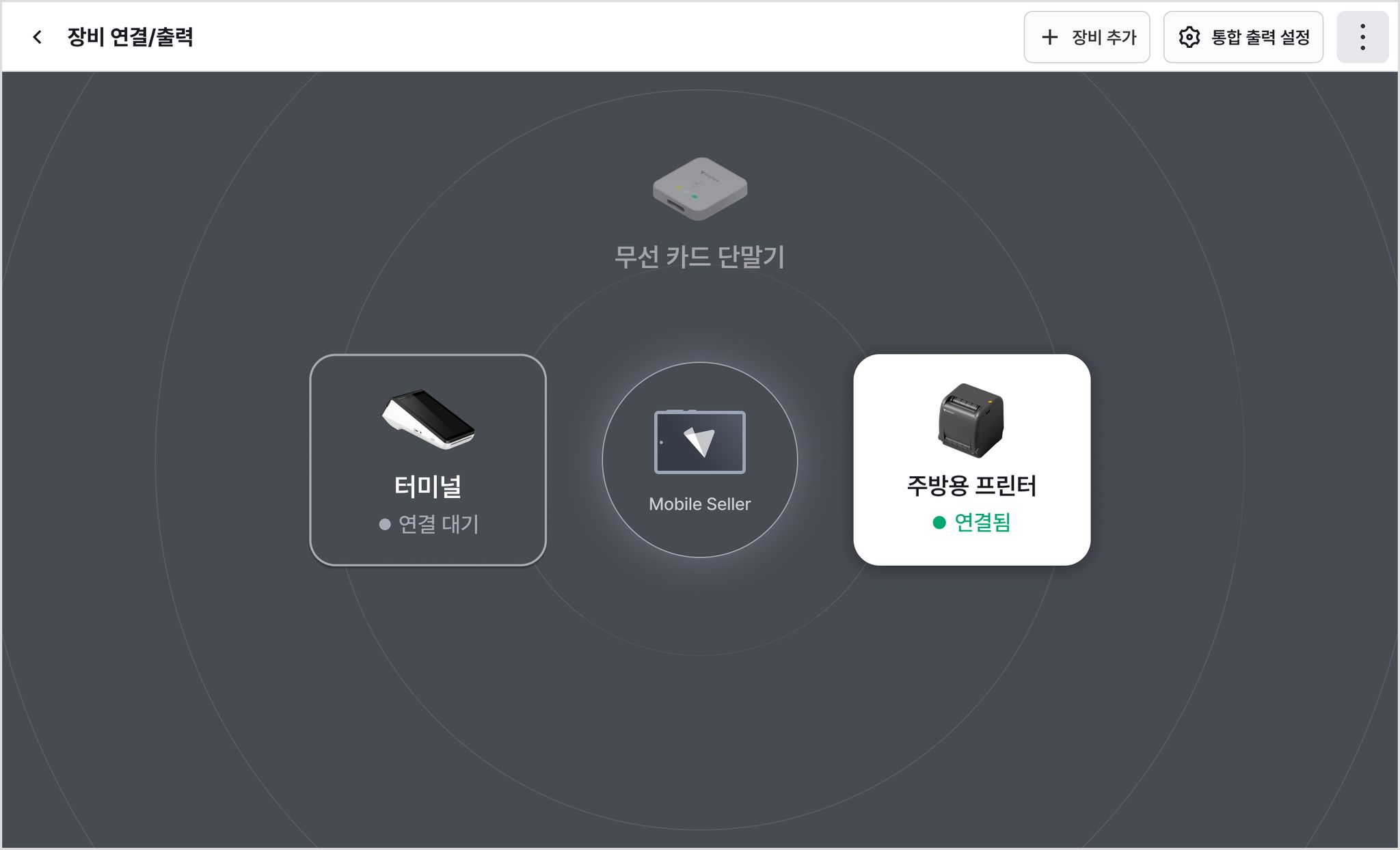Select the 주방용 프린터 device card
This screenshot has width=1400, height=850.
[x=972, y=460]
